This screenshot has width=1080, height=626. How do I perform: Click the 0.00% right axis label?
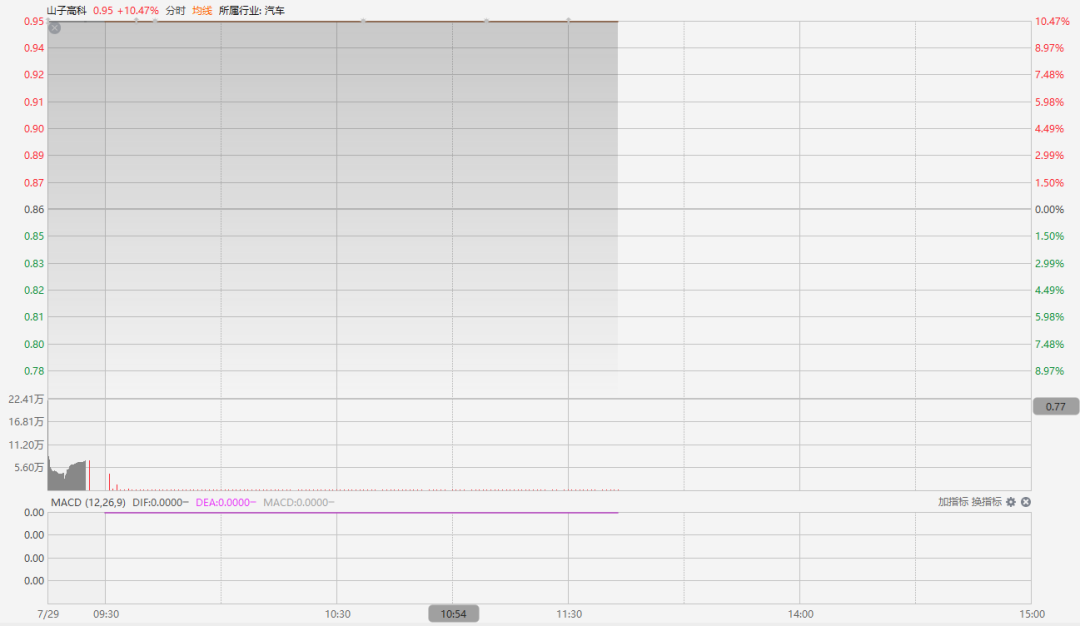point(1049,209)
